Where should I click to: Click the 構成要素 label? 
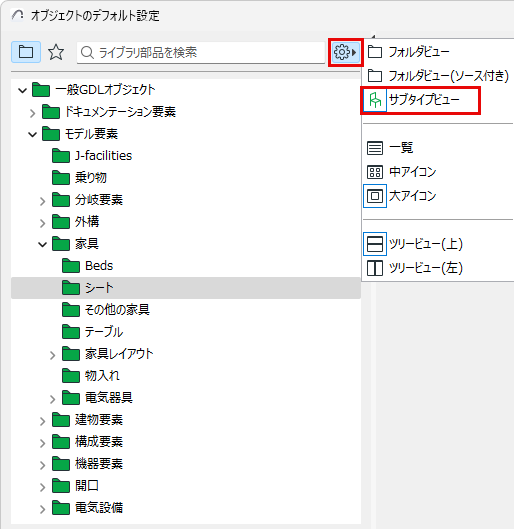(x=99, y=442)
